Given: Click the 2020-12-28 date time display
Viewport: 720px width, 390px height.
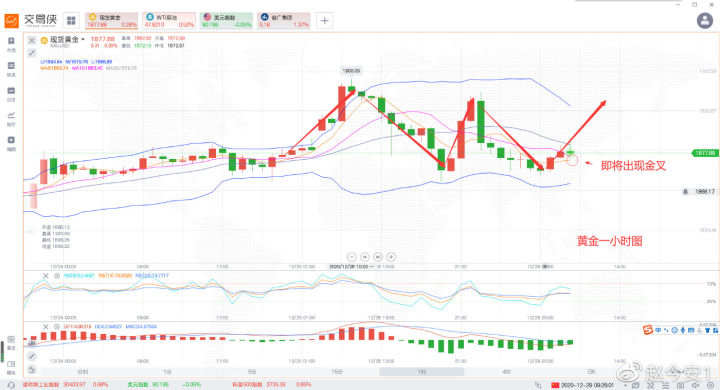Looking at the screenshot, I should 587,385.
